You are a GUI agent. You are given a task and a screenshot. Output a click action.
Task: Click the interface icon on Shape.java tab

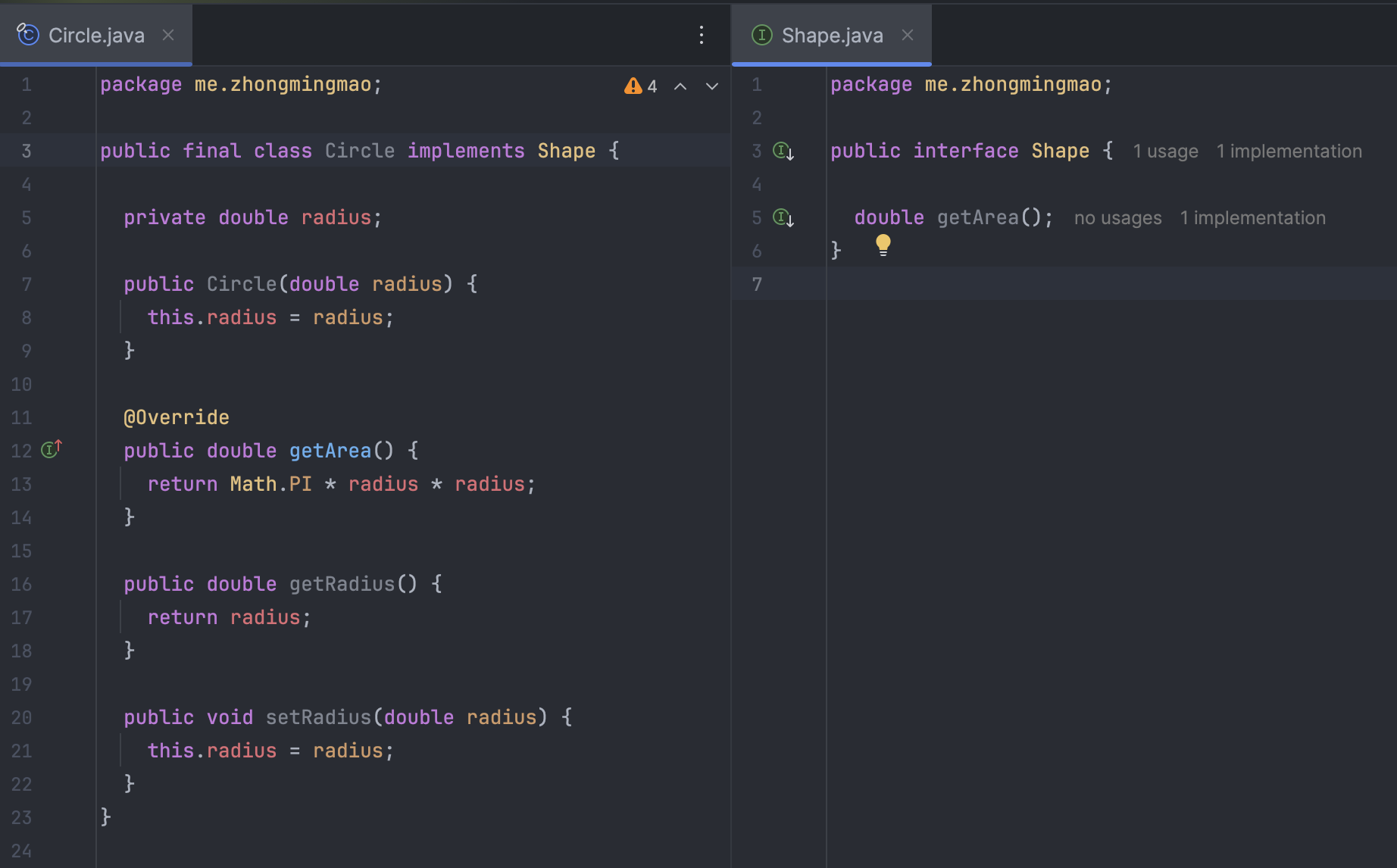[761, 35]
